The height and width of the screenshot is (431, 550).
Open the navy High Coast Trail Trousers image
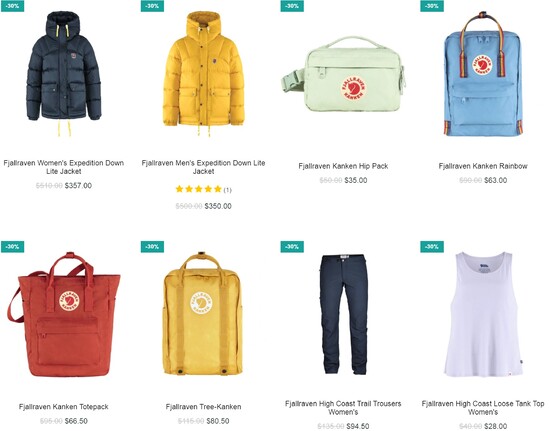343,315
